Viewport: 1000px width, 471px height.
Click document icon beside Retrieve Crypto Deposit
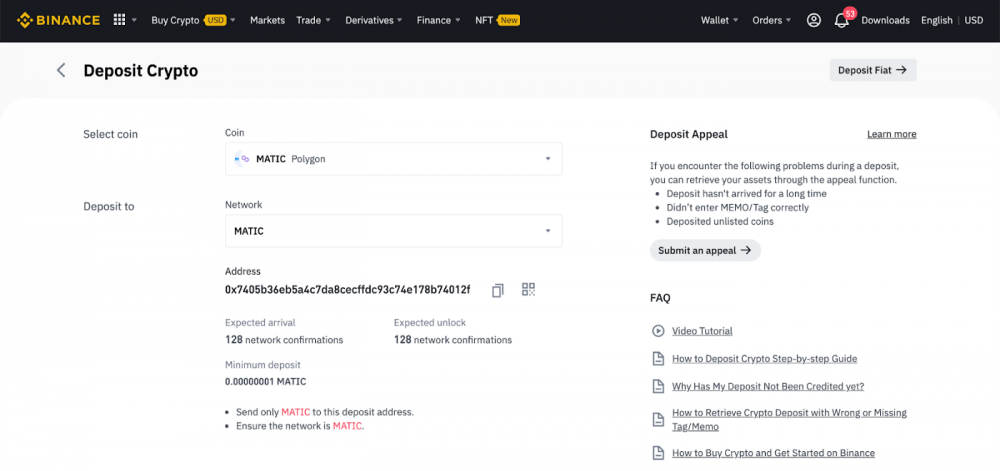coord(658,419)
